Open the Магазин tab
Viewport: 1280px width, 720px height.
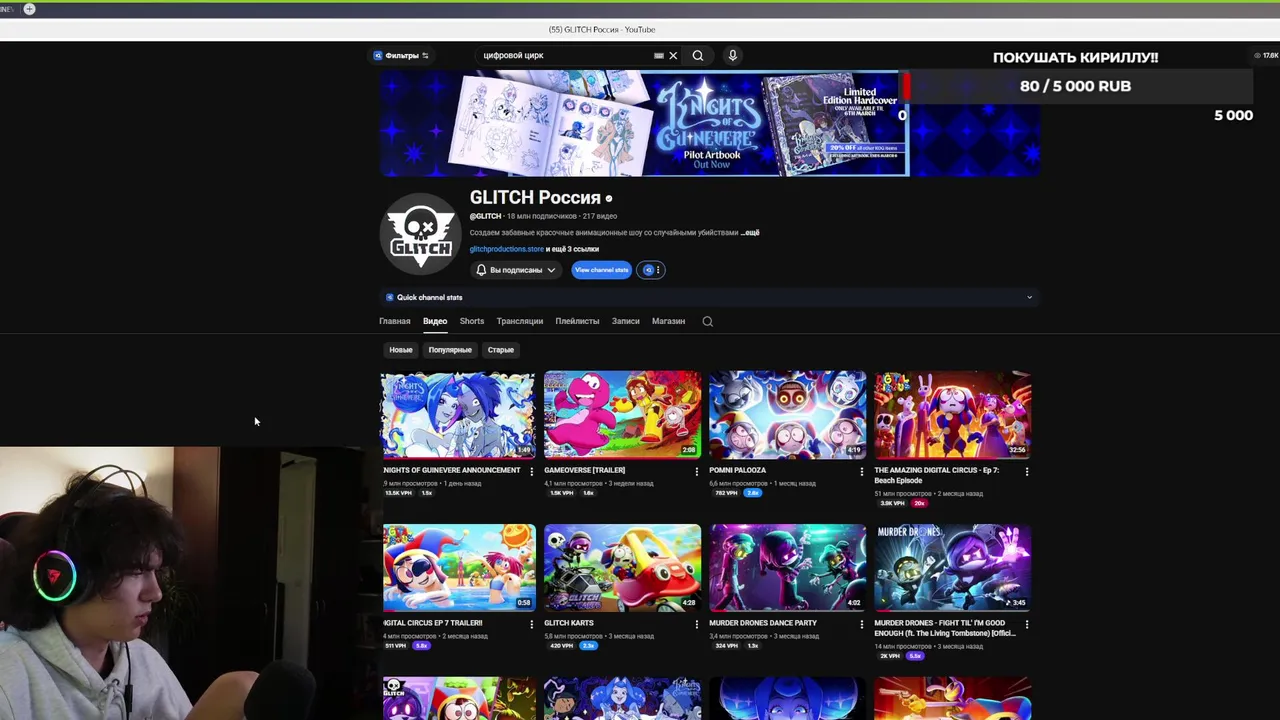(x=668, y=321)
